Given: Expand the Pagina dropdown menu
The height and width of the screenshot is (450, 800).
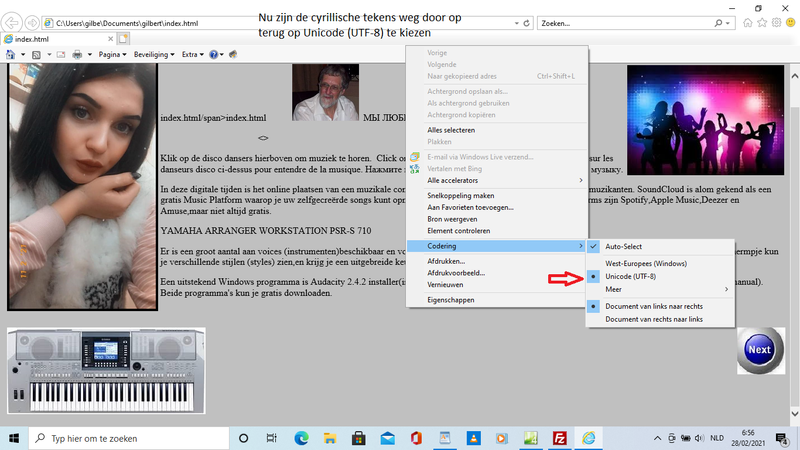Looking at the screenshot, I should tap(114, 54).
